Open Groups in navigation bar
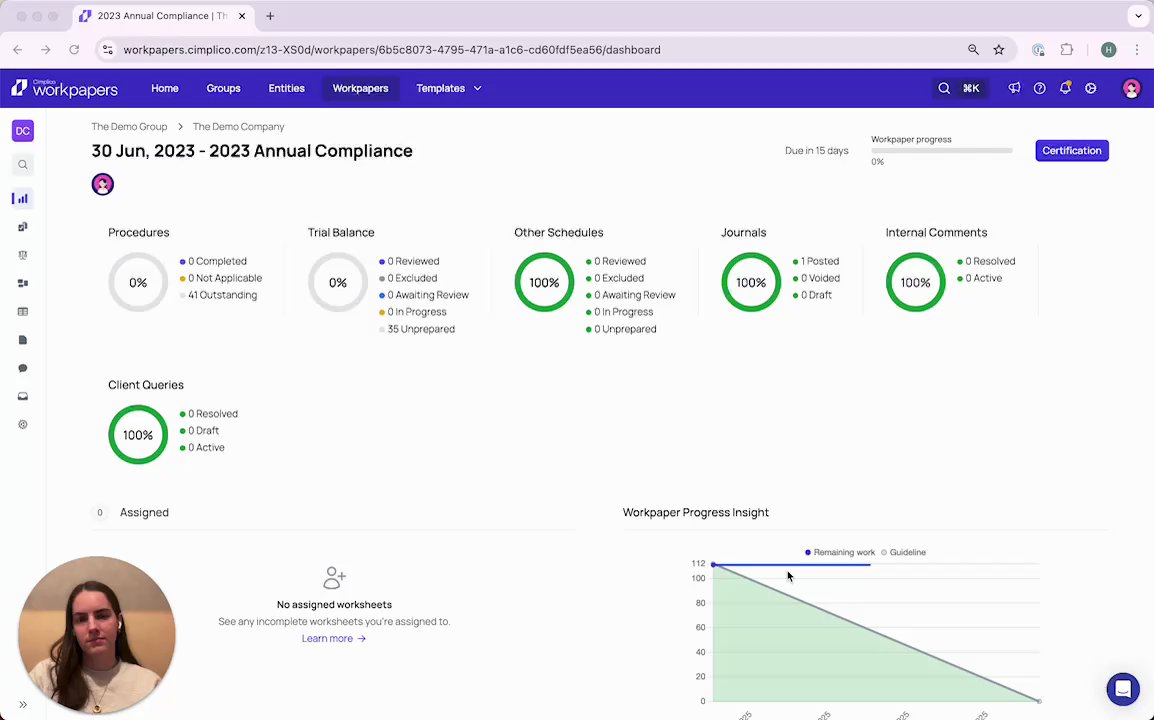1154x720 pixels. pos(223,88)
